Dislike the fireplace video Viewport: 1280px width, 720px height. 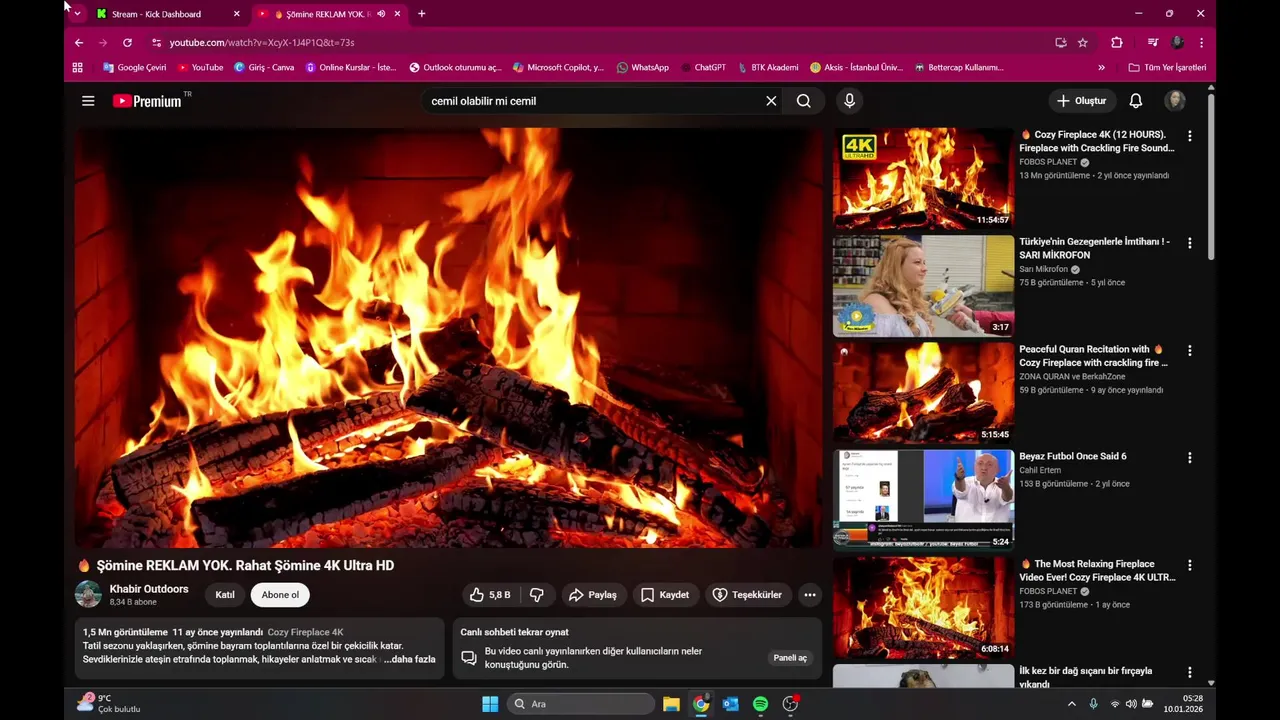pos(537,595)
